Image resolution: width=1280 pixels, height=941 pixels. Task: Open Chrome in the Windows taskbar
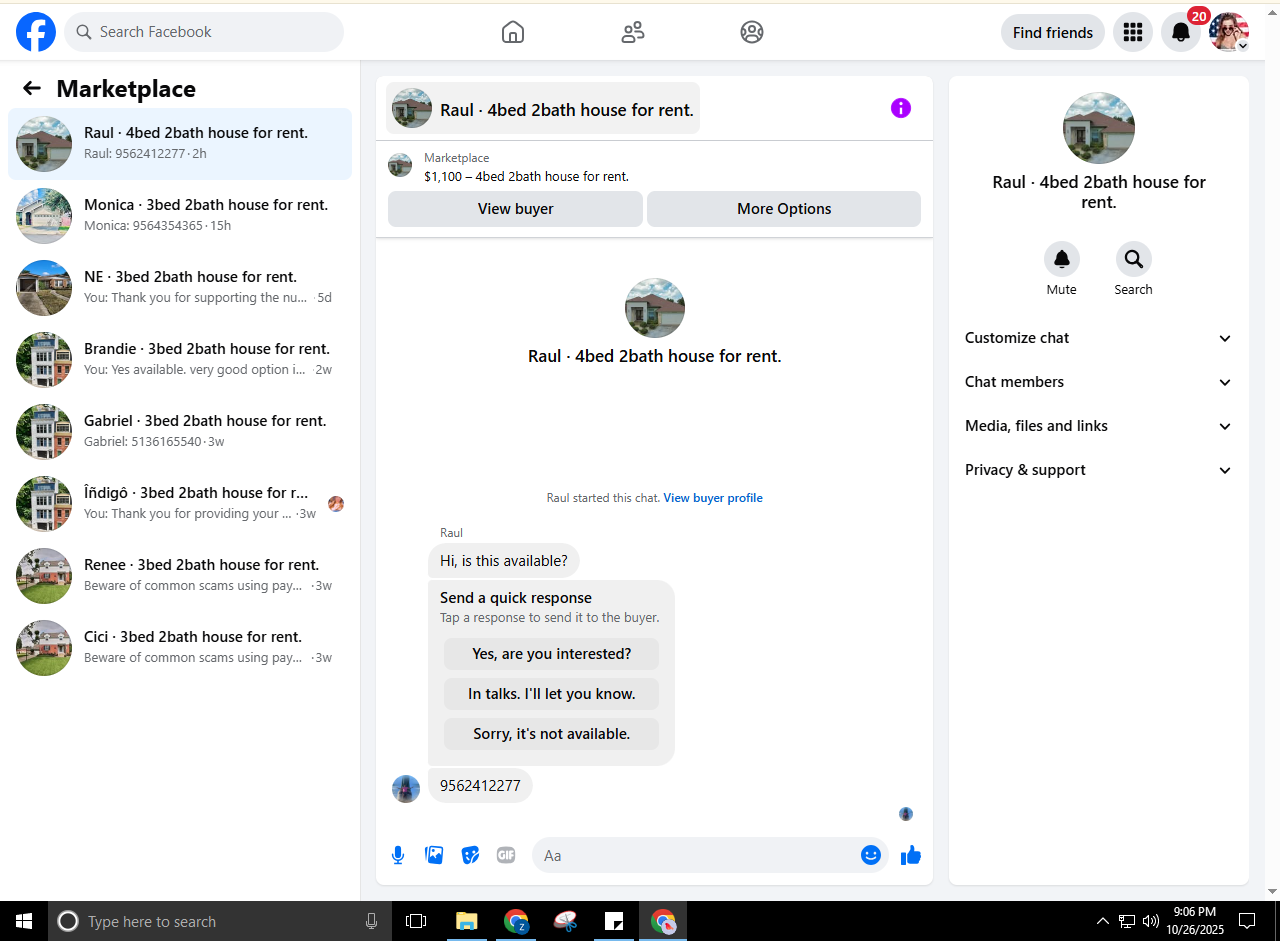pos(516,921)
